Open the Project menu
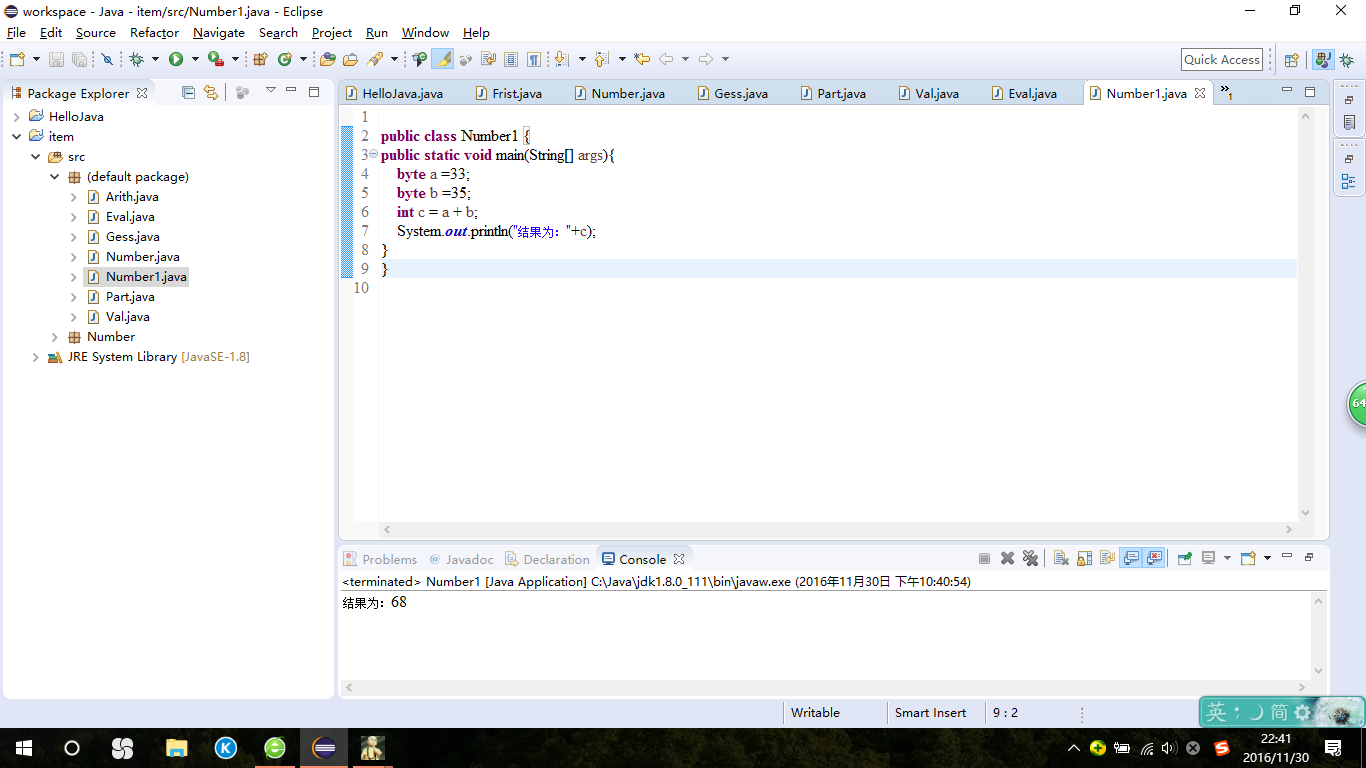 click(332, 32)
